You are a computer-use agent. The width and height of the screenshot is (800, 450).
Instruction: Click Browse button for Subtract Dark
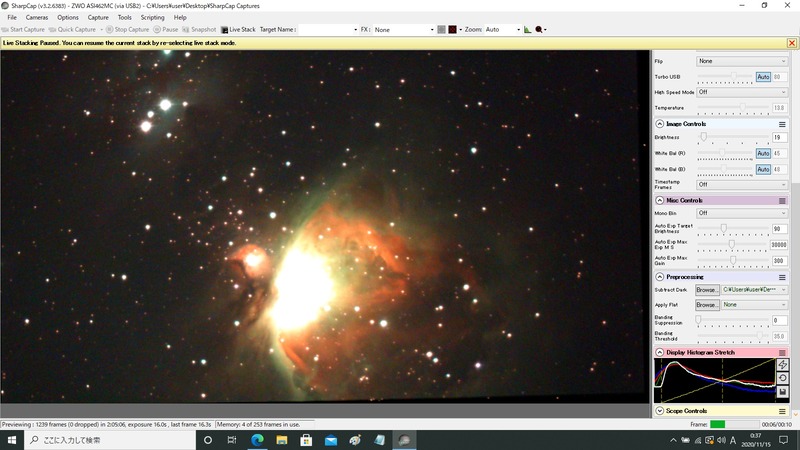[x=708, y=290]
